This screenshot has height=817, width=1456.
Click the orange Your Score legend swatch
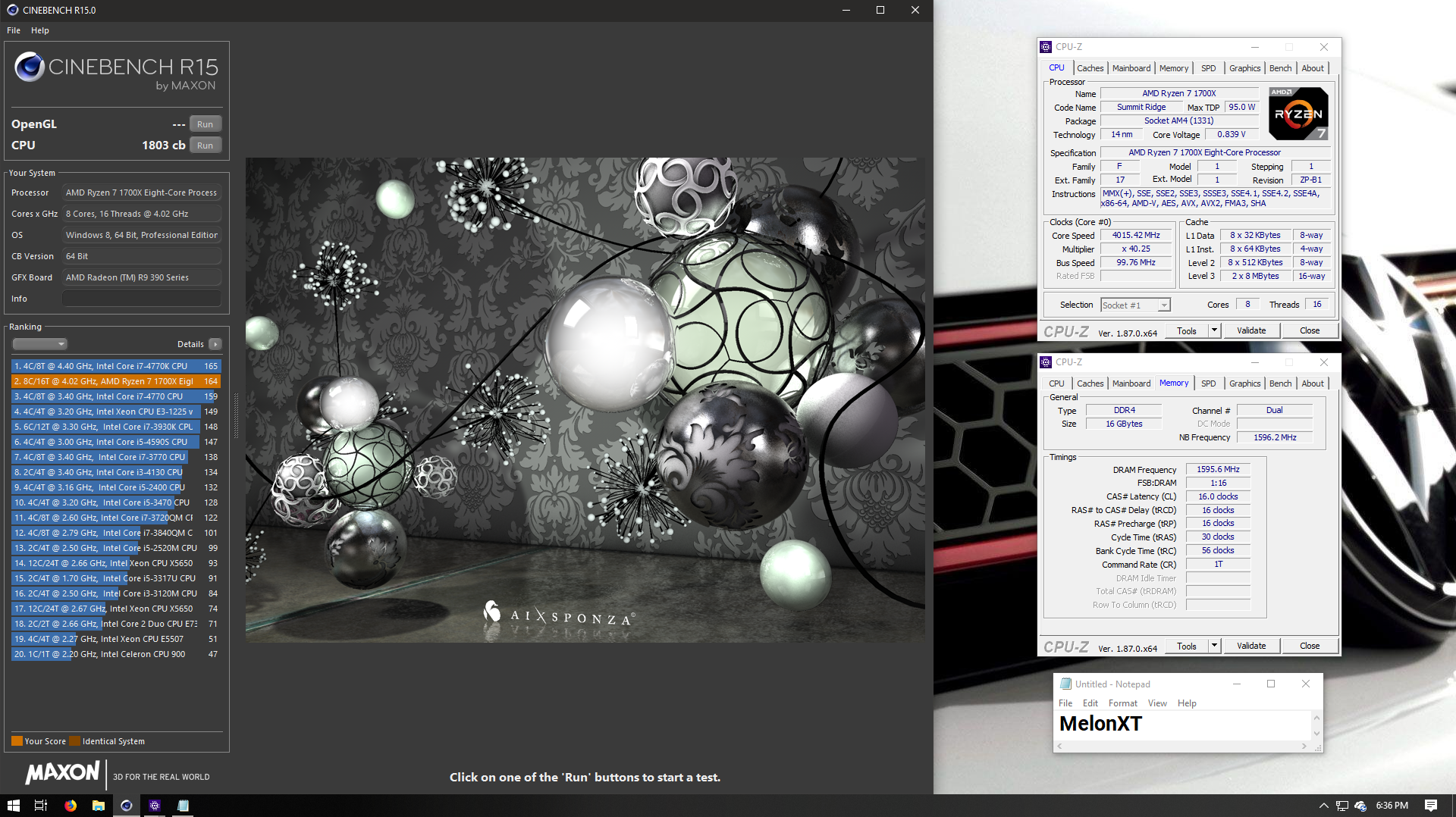[17, 741]
